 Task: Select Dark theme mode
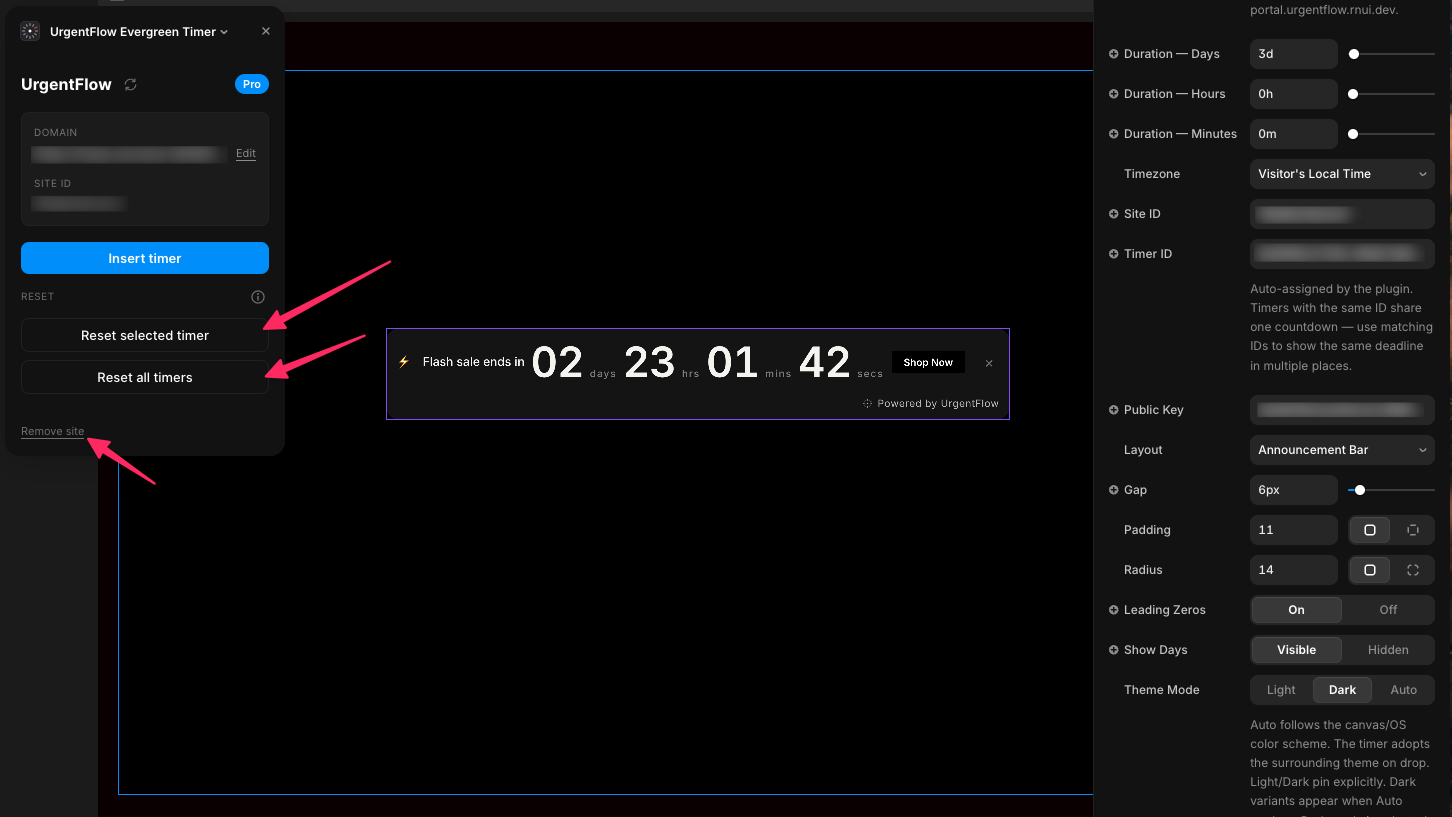point(1342,690)
